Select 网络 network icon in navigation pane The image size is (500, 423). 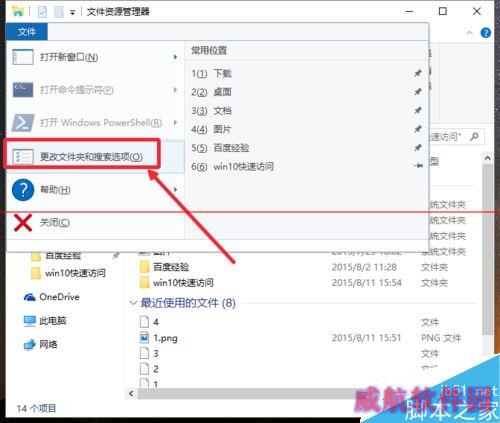30,344
